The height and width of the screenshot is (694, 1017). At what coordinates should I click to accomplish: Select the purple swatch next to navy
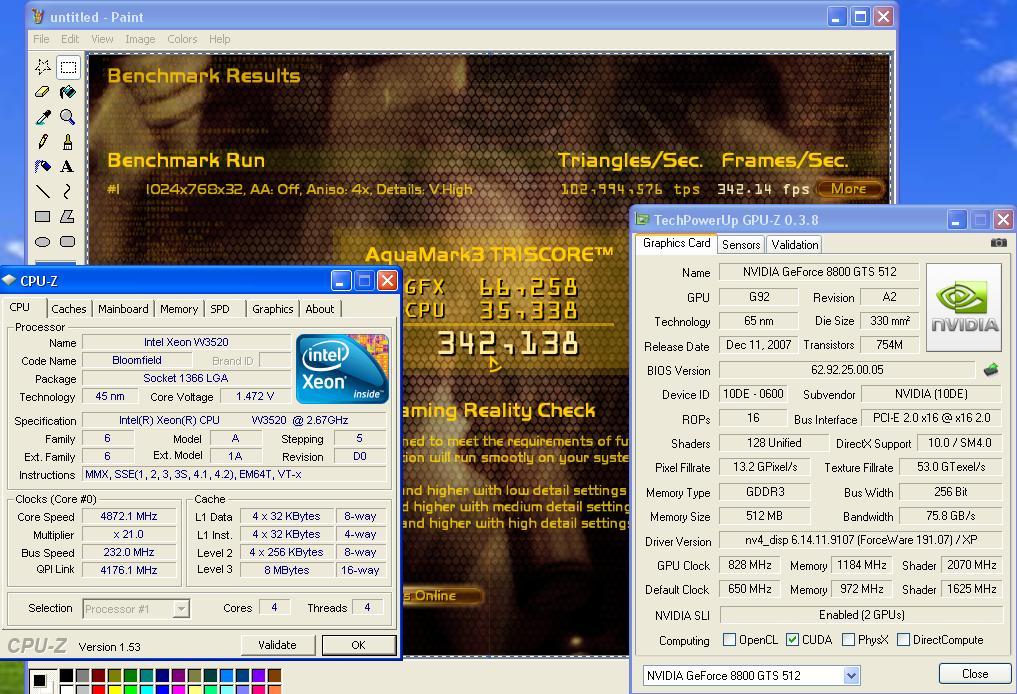click(x=178, y=676)
